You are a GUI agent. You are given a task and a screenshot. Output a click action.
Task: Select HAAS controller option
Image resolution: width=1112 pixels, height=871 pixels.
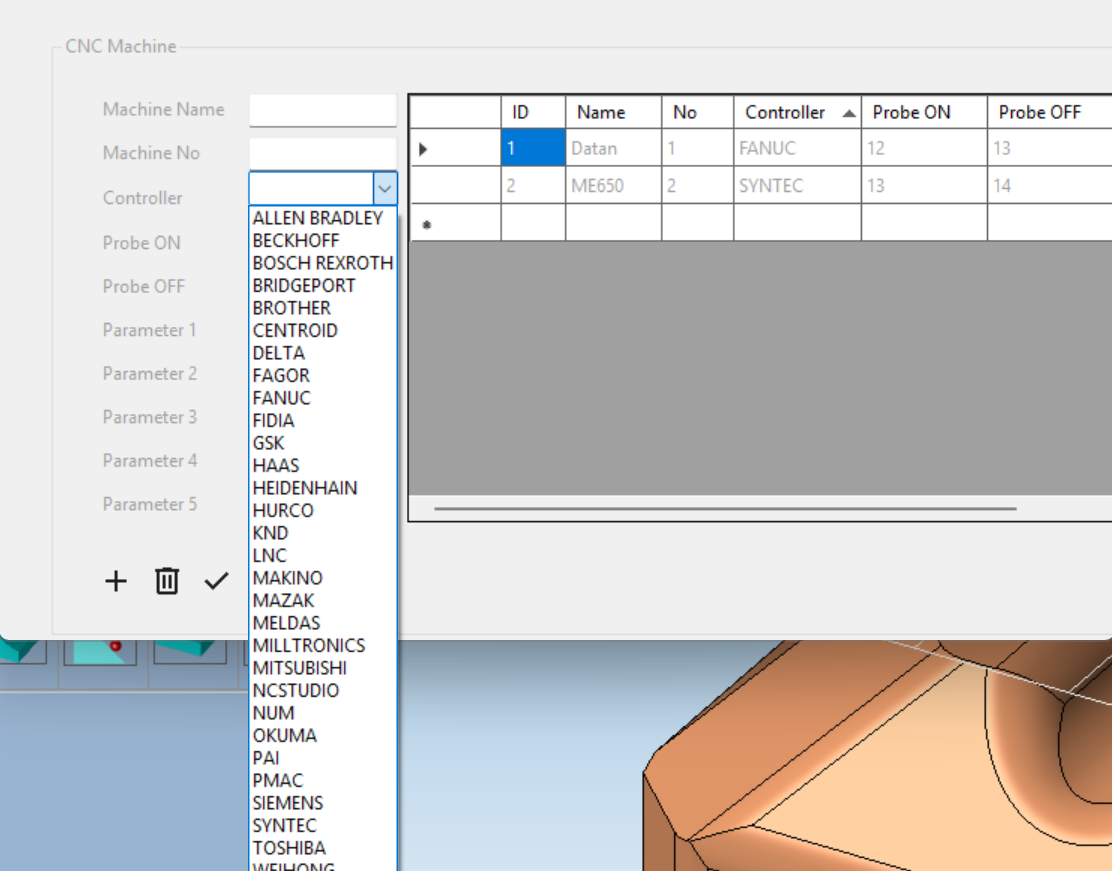pos(276,465)
